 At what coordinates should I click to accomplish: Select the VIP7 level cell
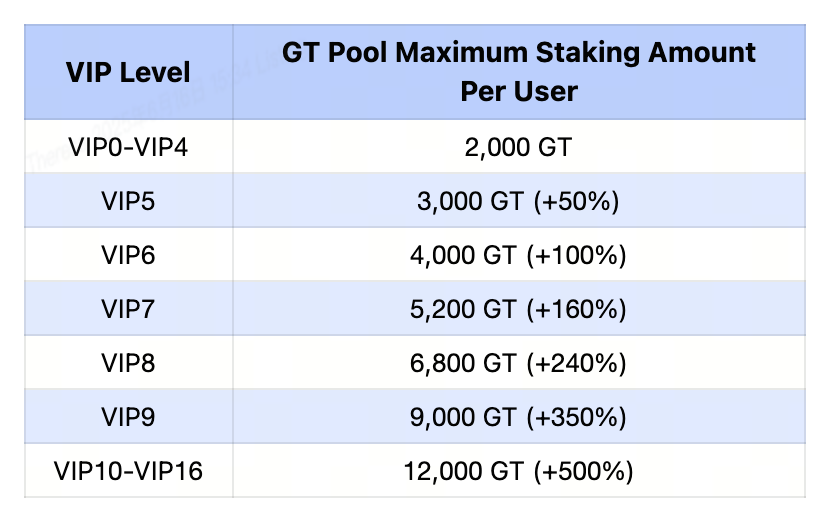point(128,310)
